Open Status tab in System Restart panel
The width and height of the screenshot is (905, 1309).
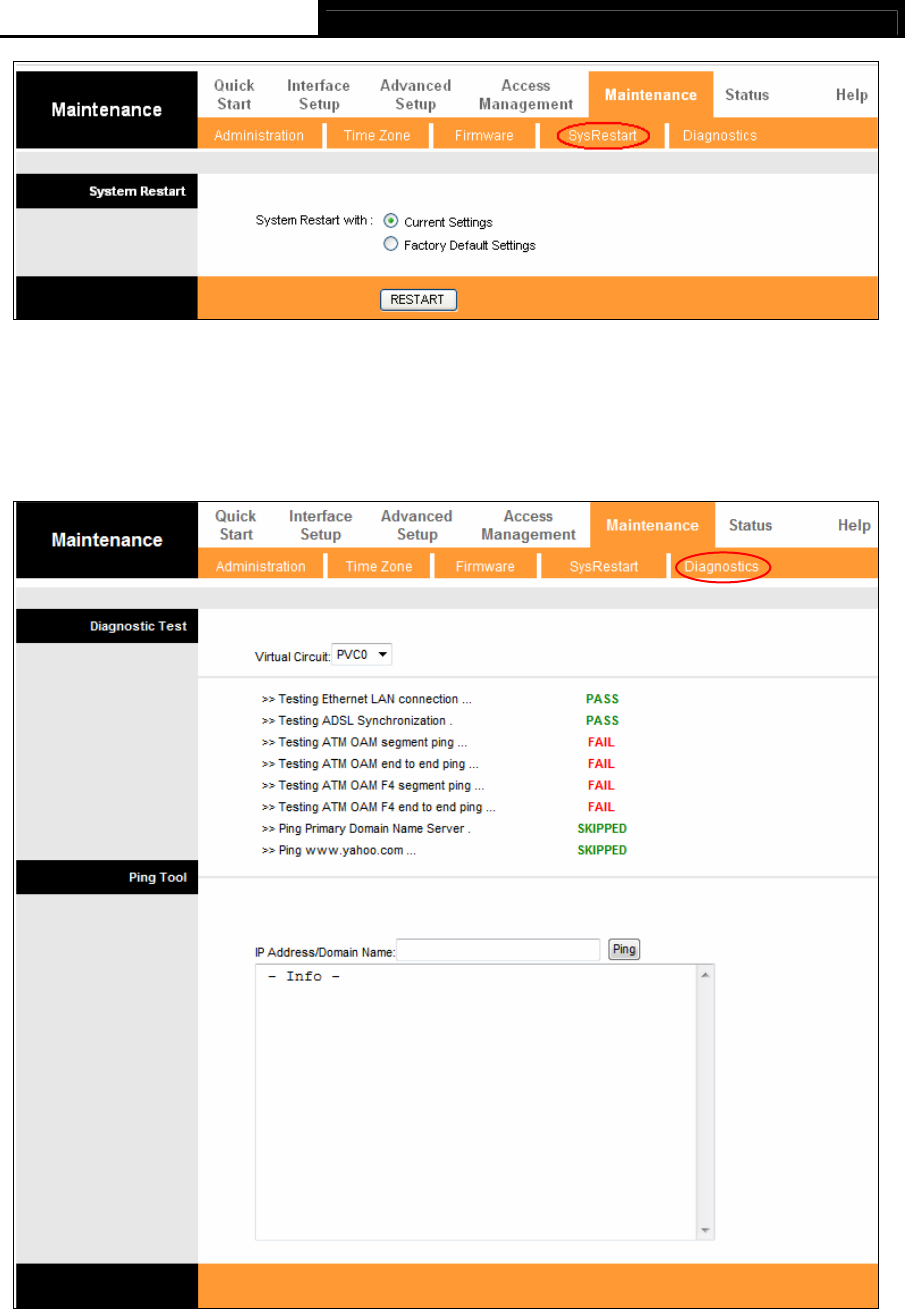pos(748,95)
